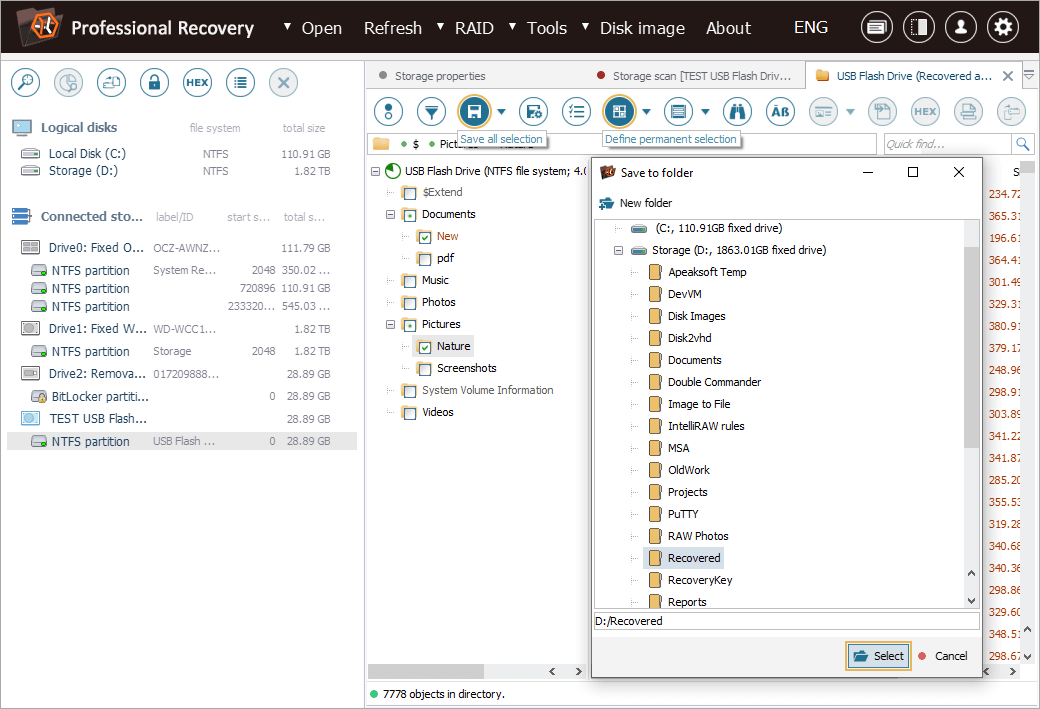
Task: Click the user account icon in header
Action: click(961, 28)
